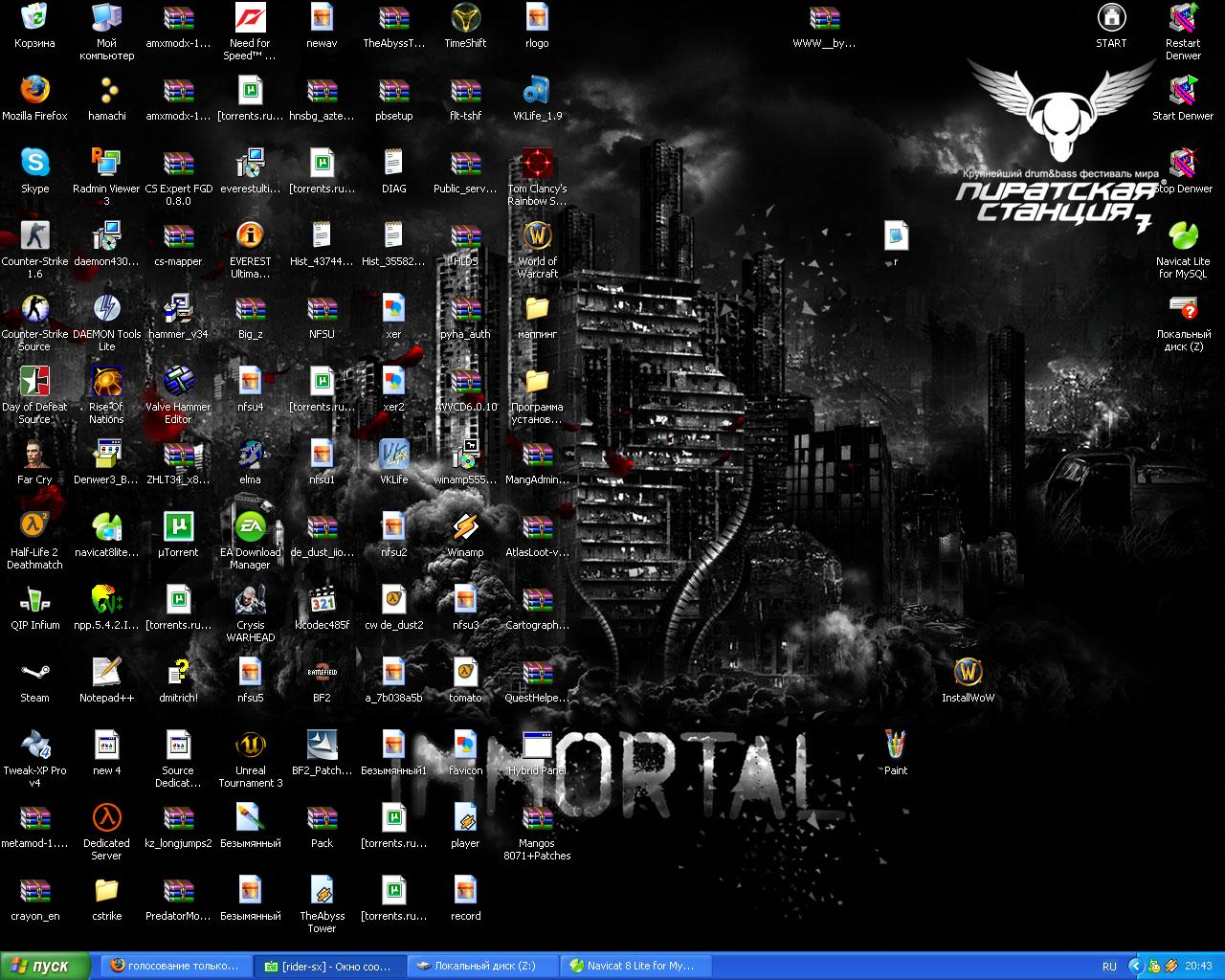
Task: Select the Paint shortcut icon
Action: coord(895,746)
